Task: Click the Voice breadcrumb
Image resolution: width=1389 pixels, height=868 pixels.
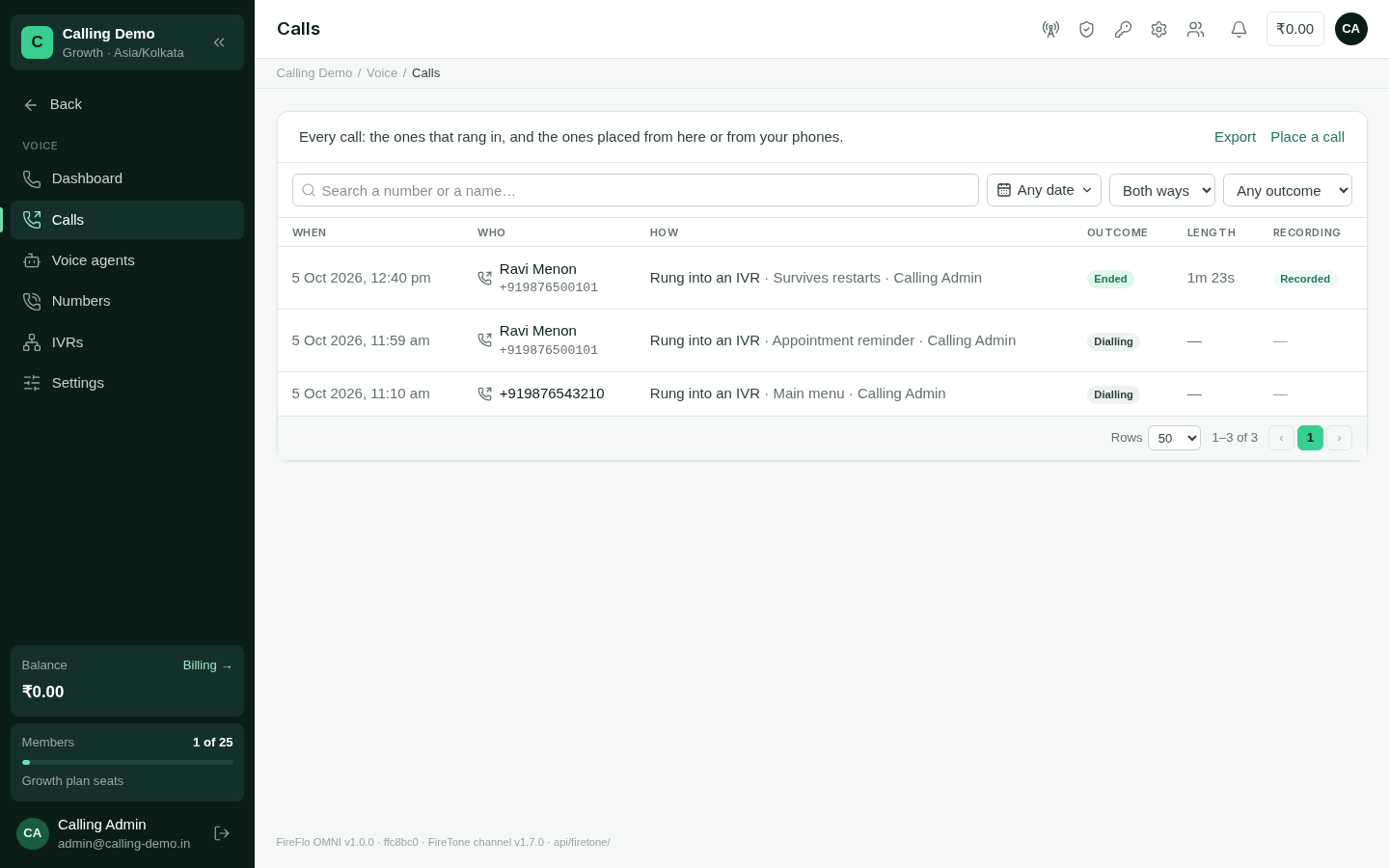Action: coord(382,73)
